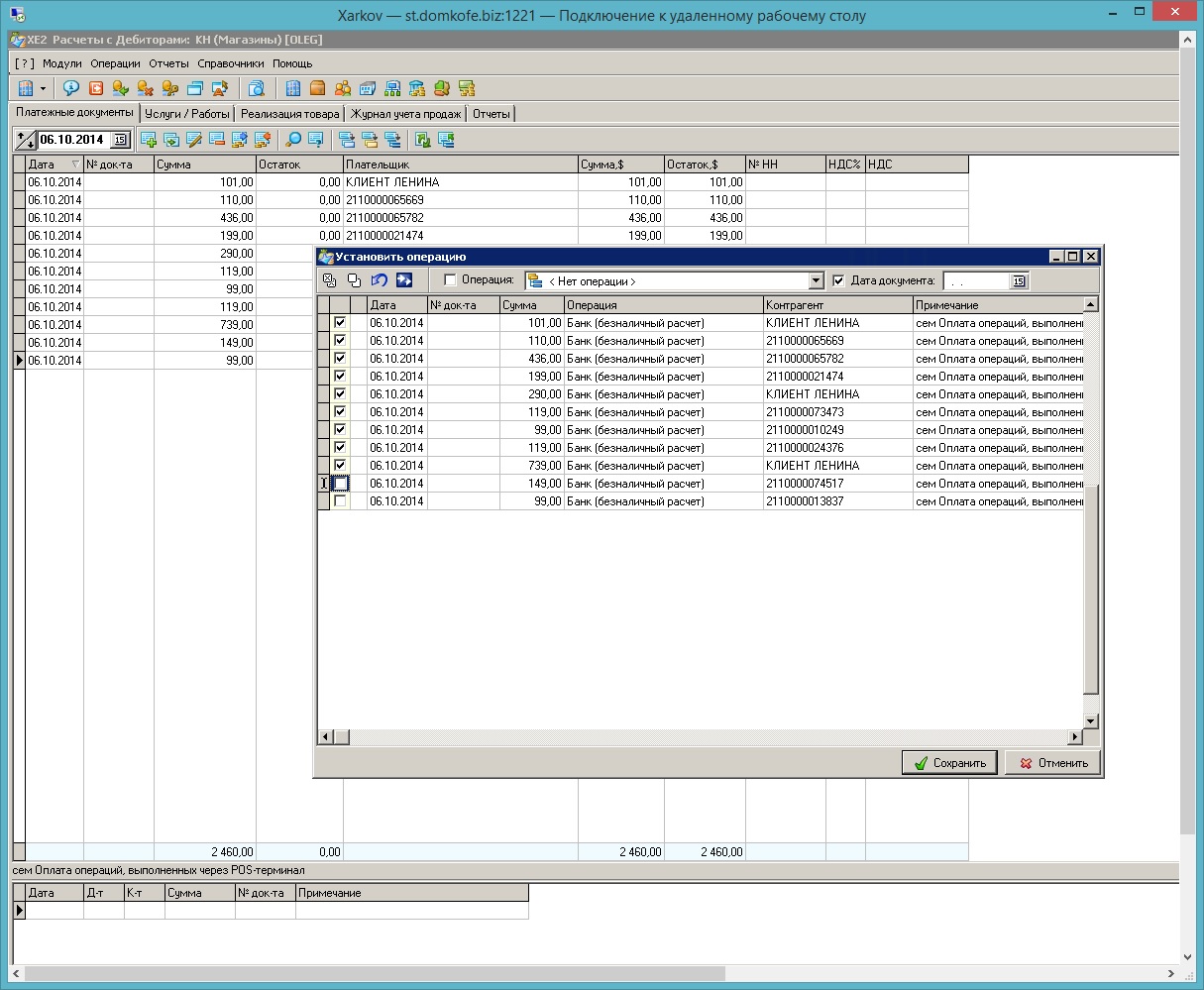Click the select all icon in dialog toolbar
1204x990 pixels.
tap(330, 280)
